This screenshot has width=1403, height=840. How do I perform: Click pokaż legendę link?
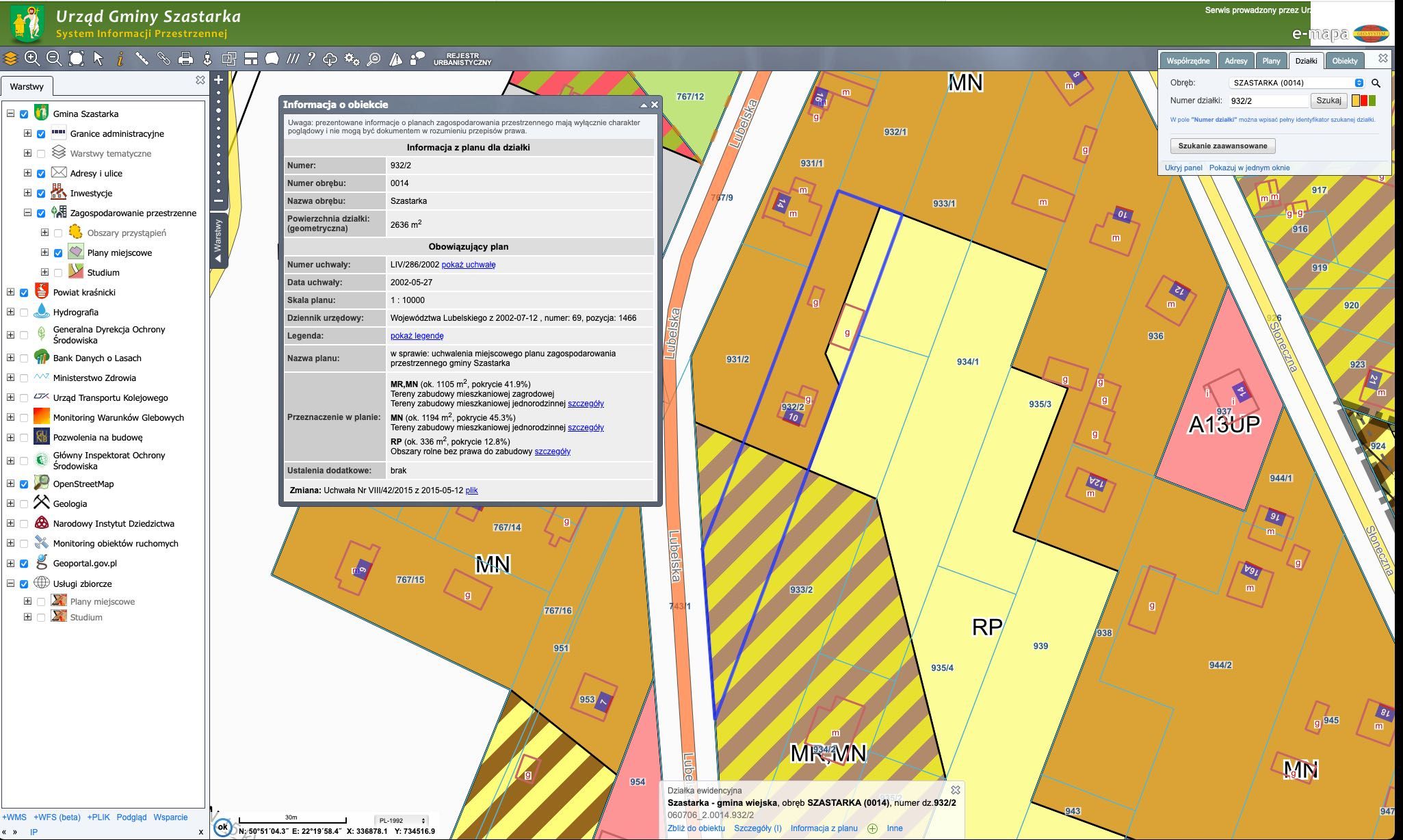pyautogui.click(x=417, y=336)
